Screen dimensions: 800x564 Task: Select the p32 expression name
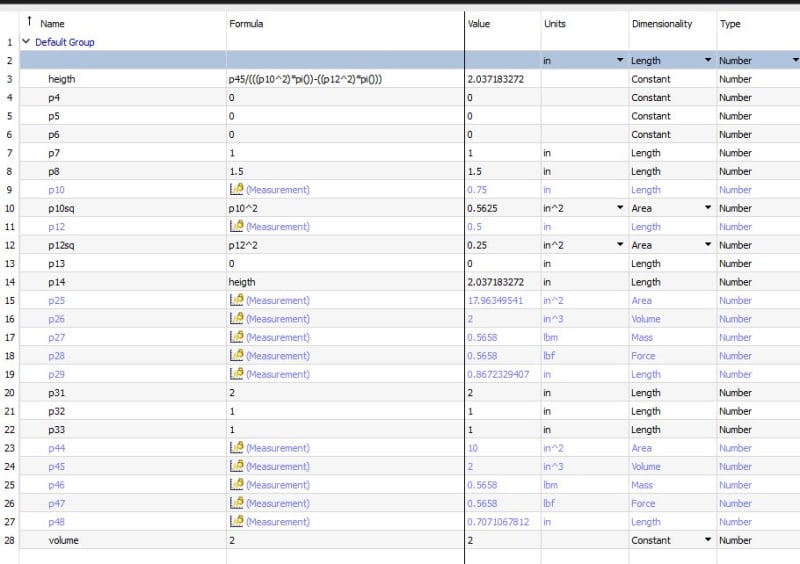click(x=56, y=411)
